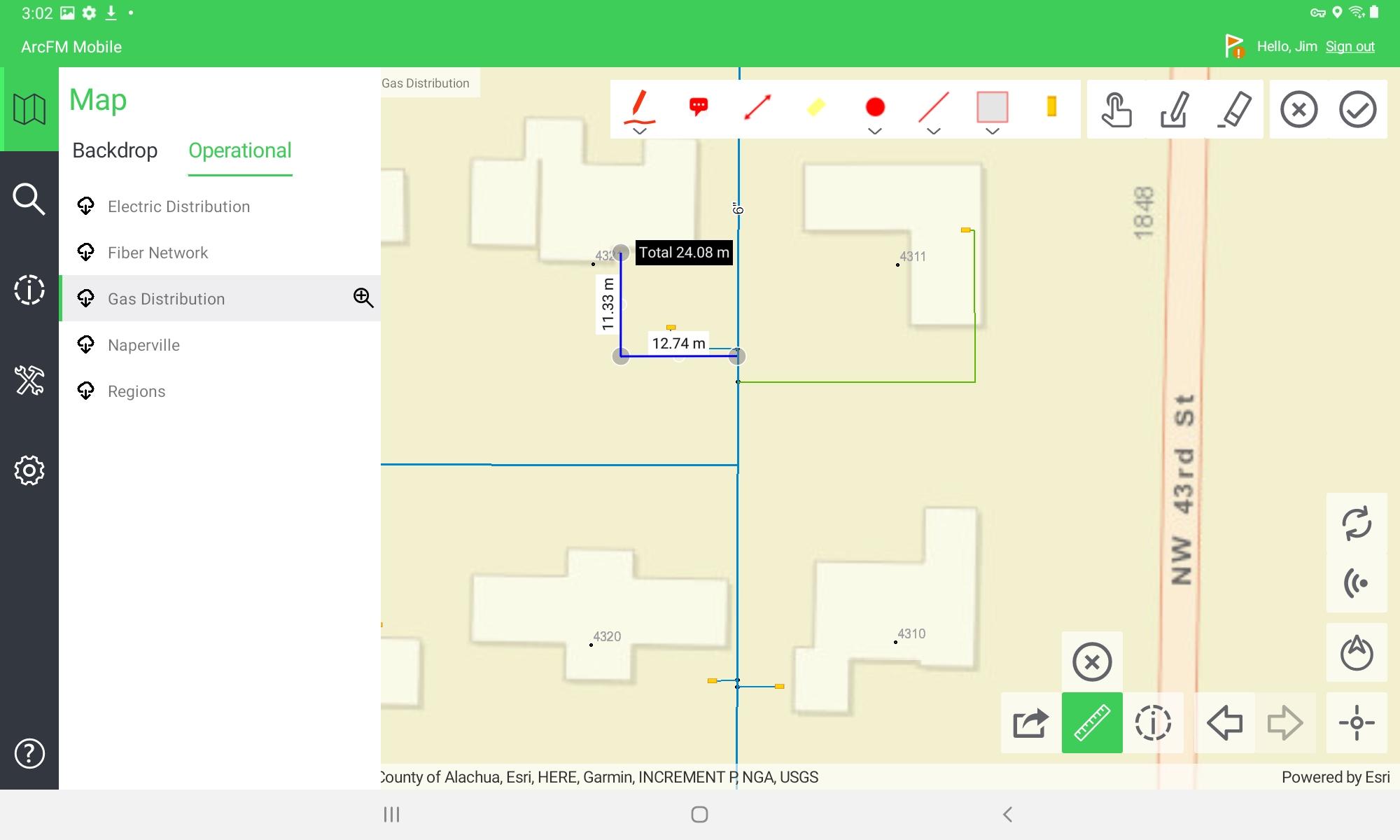Download the Electric Distribution map via cloud icon
The width and height of the screenshot is (1400, 840).
pyautogui.click(x=86, y=206)
